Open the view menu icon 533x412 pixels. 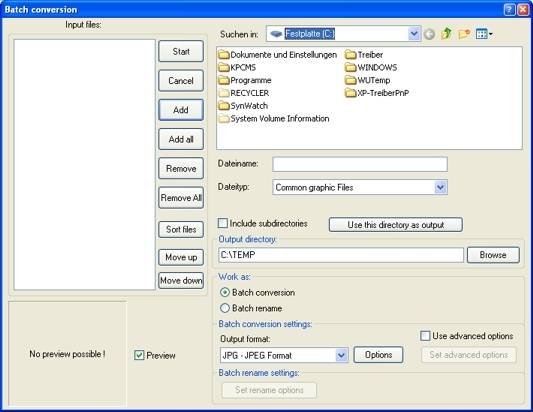click(484, 34)
